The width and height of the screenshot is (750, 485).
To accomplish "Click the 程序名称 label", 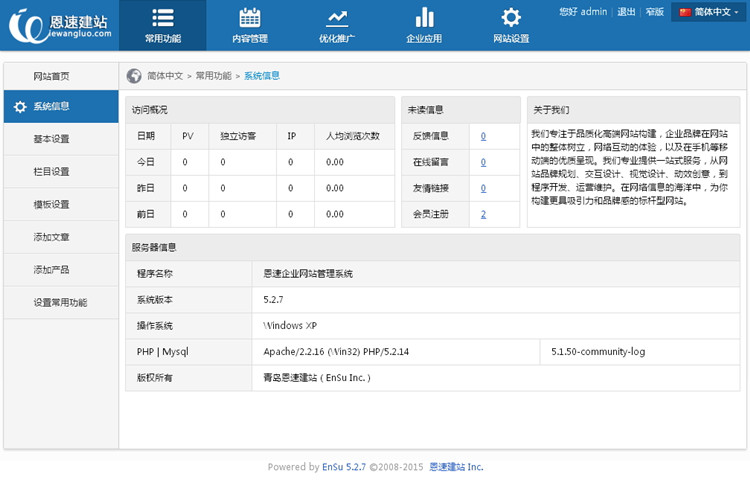I will pos(154,274).
